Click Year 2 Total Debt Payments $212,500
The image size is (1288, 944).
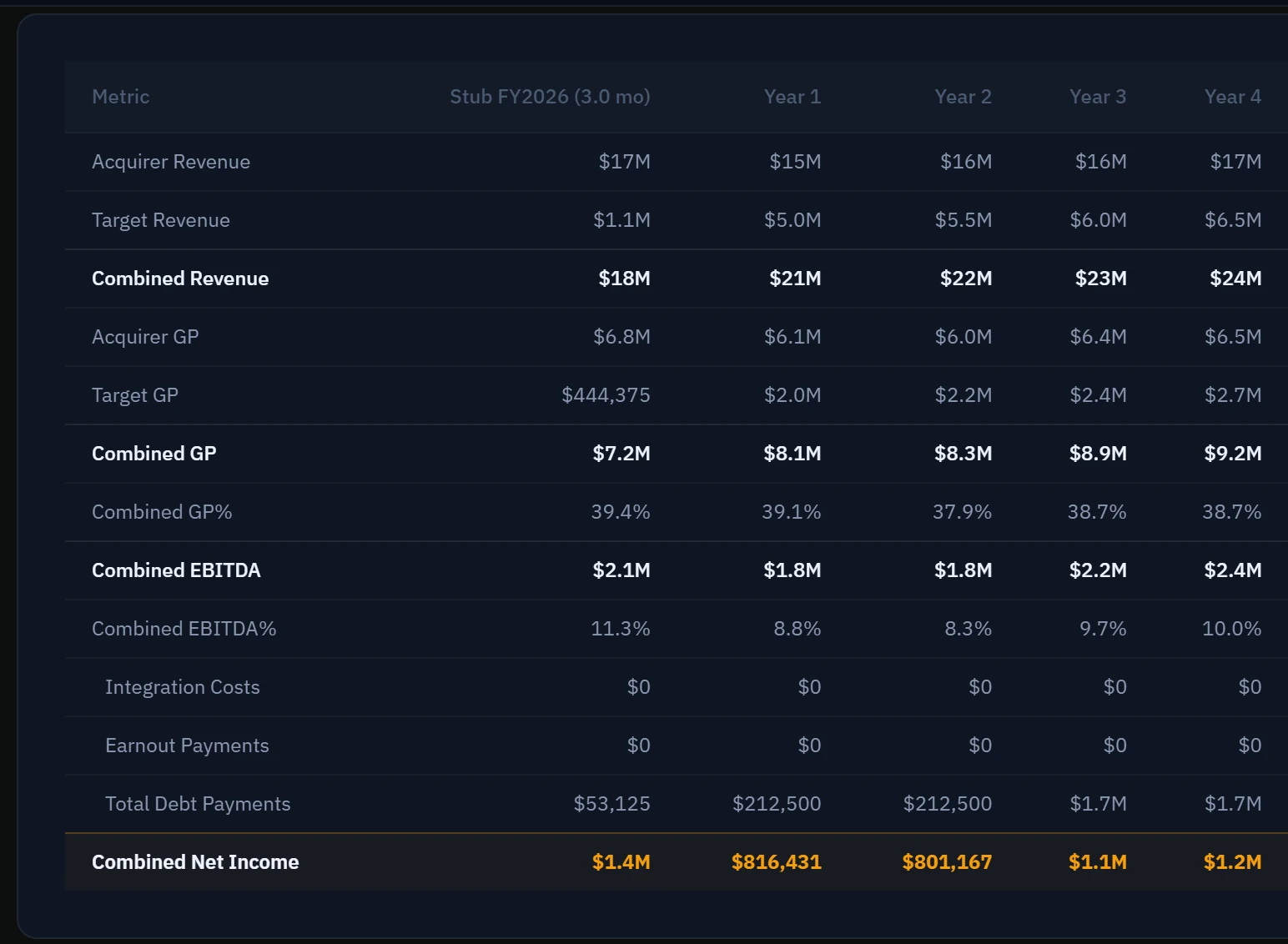pos(948,804)
